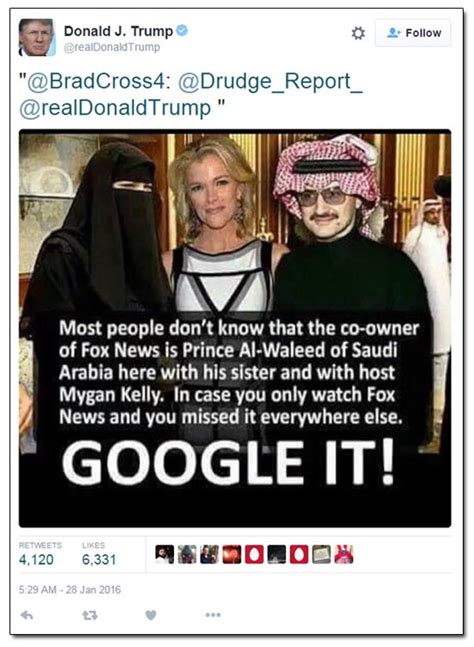View the 6,331 likes count

tap(99, 560)
